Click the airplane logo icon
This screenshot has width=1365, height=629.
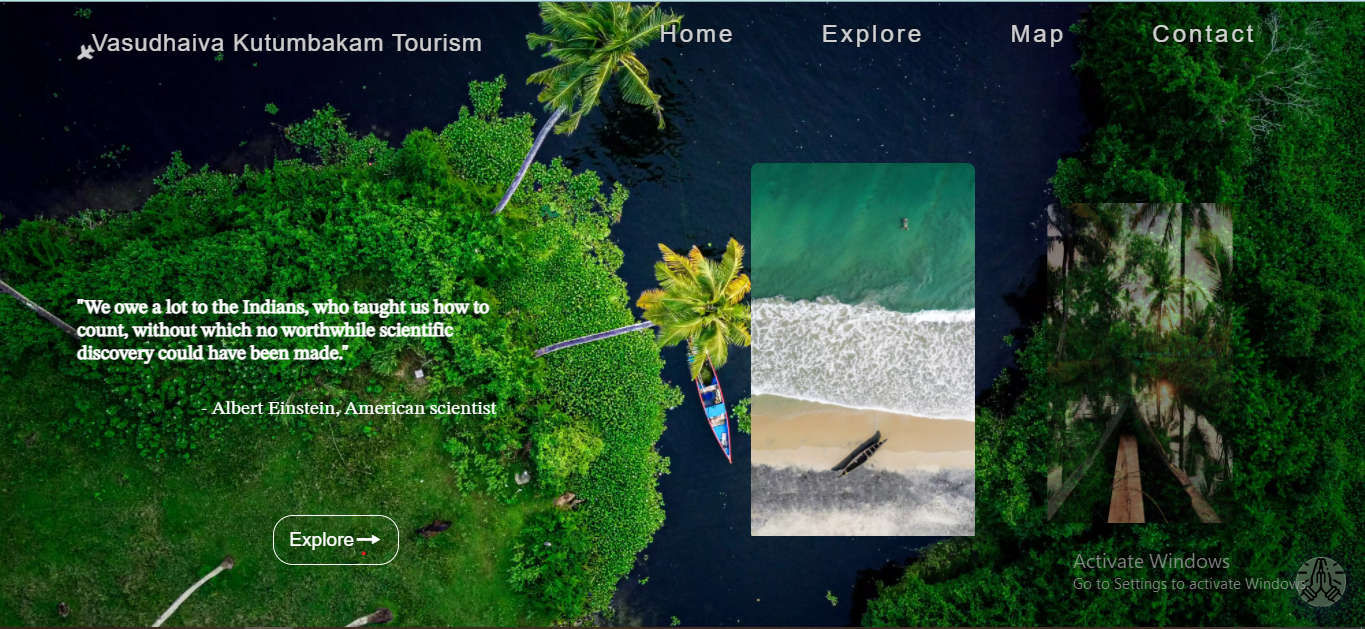(86, 51)
